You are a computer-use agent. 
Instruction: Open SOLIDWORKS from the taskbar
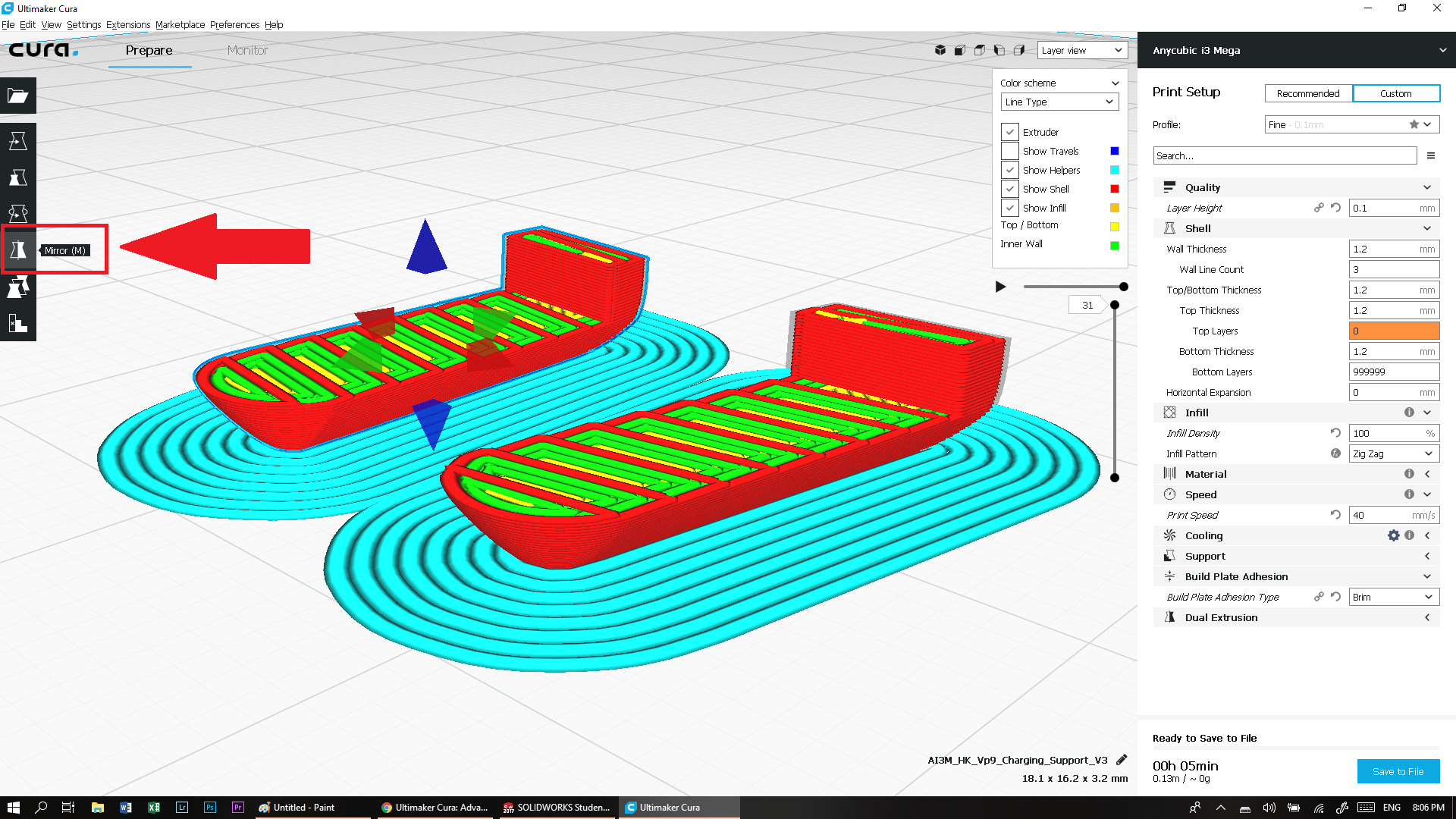(557, 808)
